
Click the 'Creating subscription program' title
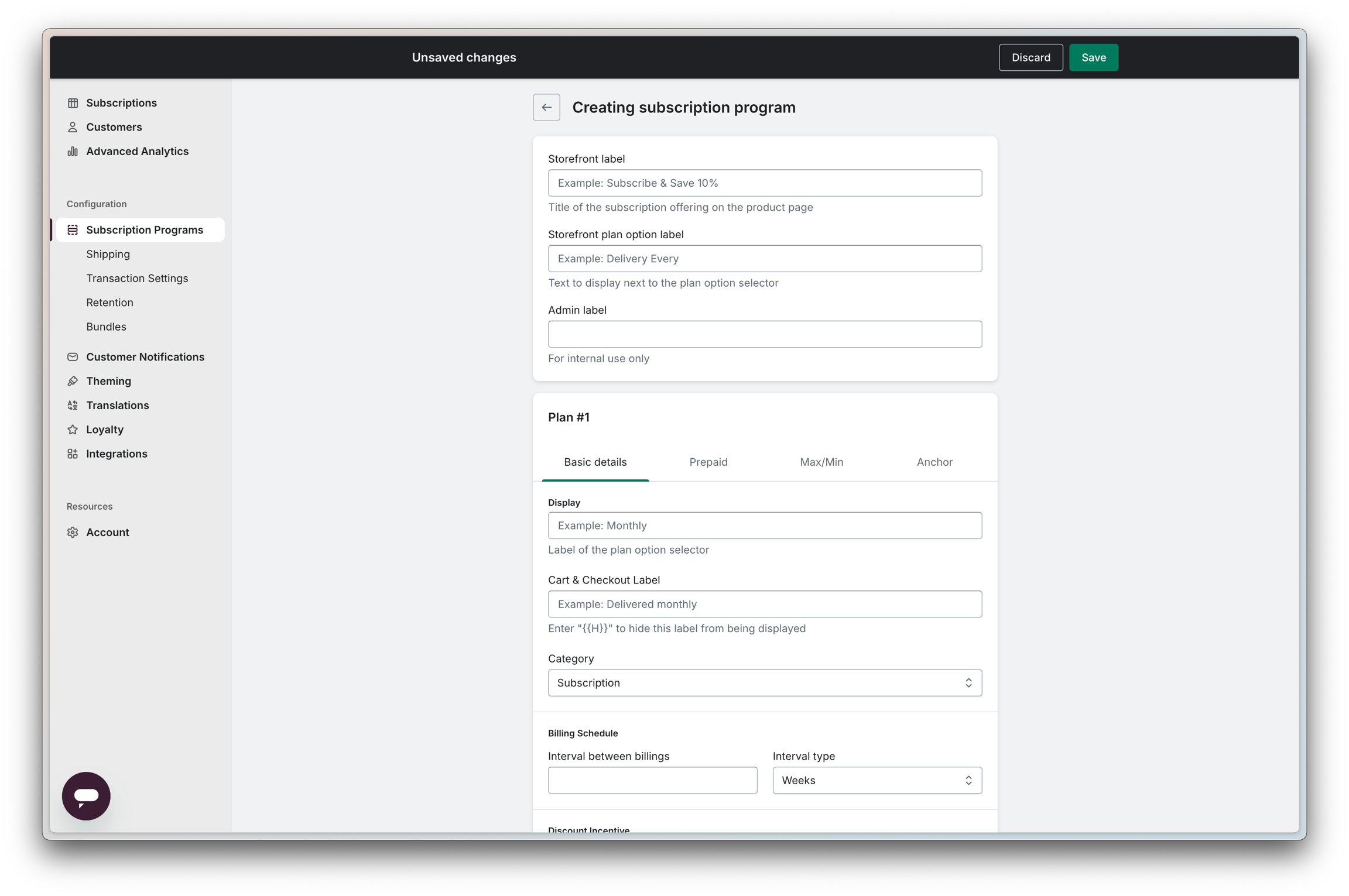pos(684,108)
